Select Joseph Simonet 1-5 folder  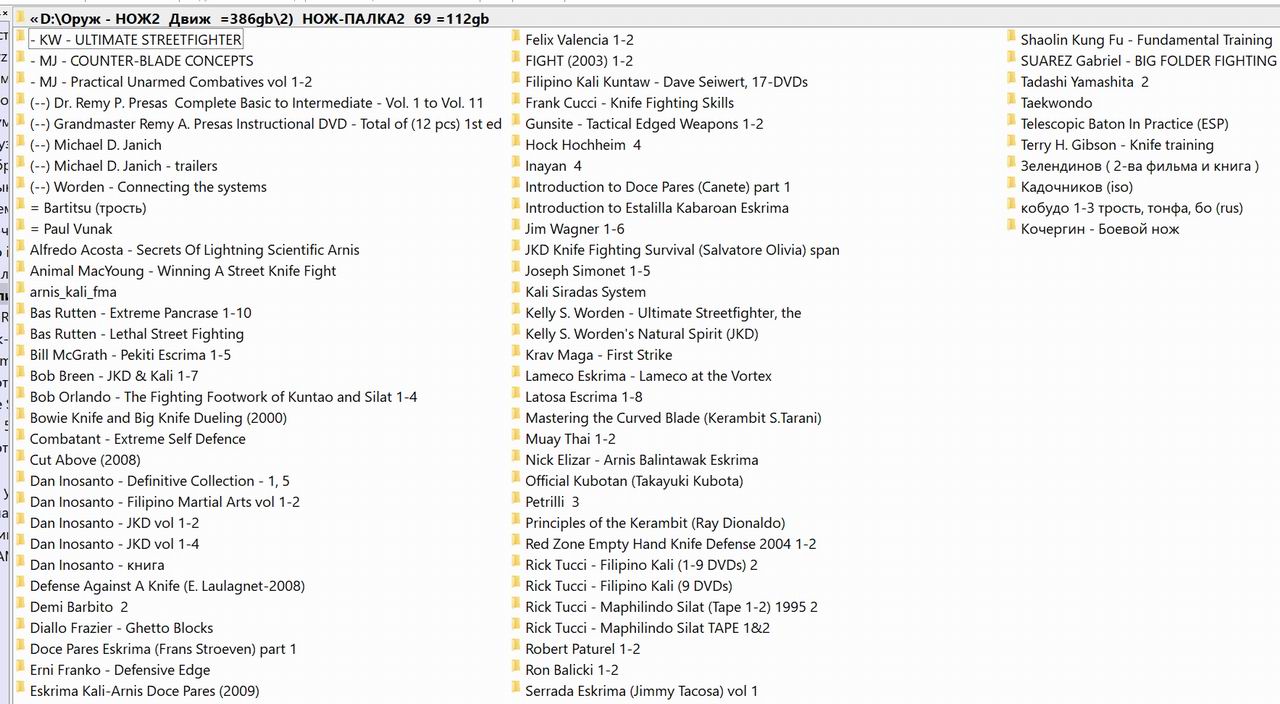(587, 271)
